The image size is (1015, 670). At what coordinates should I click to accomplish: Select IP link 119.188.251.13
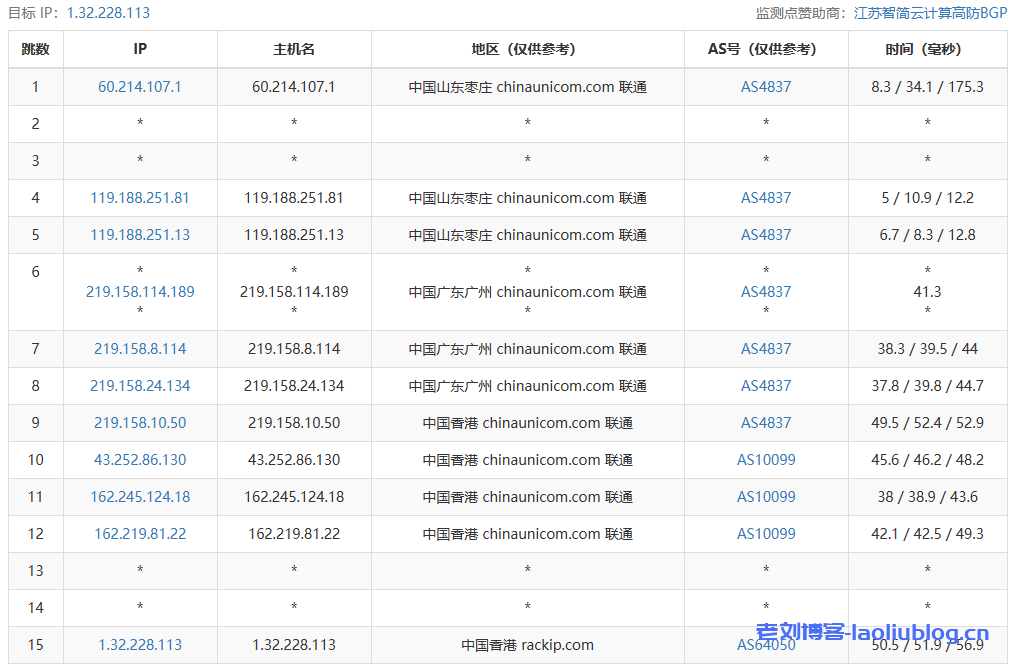click(140, 235)
